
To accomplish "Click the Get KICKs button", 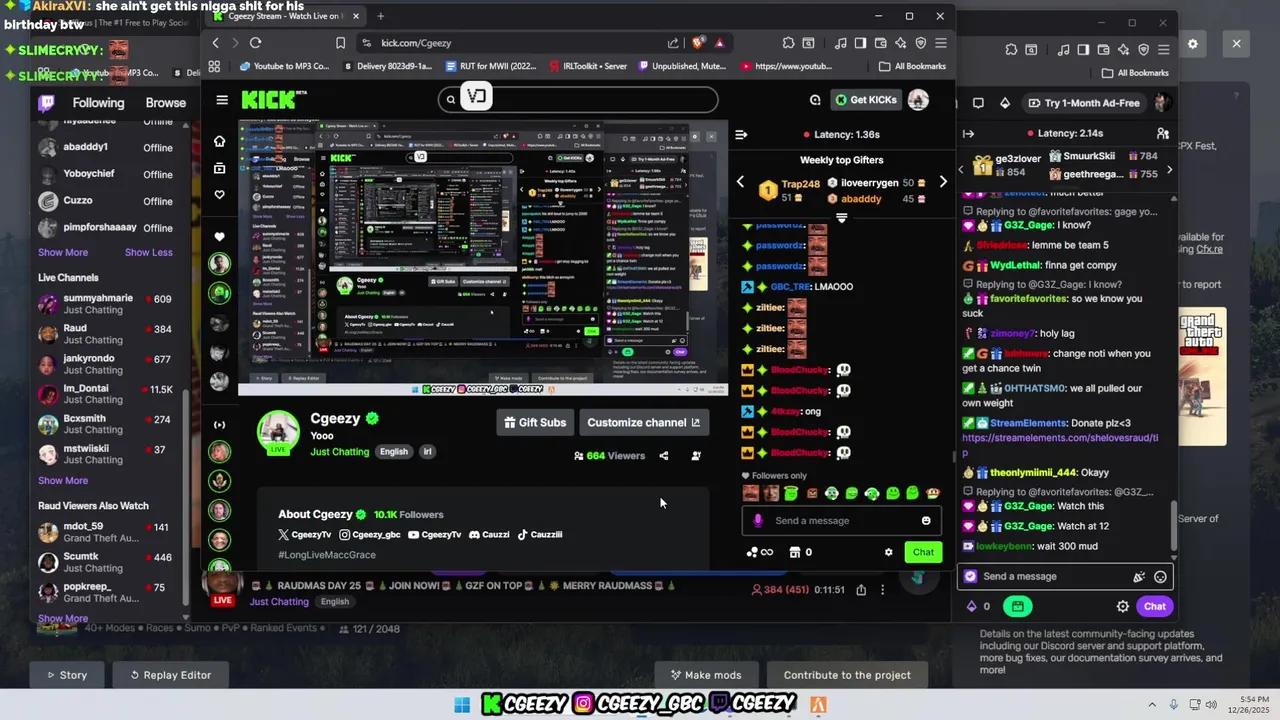I will click(866, 100).
